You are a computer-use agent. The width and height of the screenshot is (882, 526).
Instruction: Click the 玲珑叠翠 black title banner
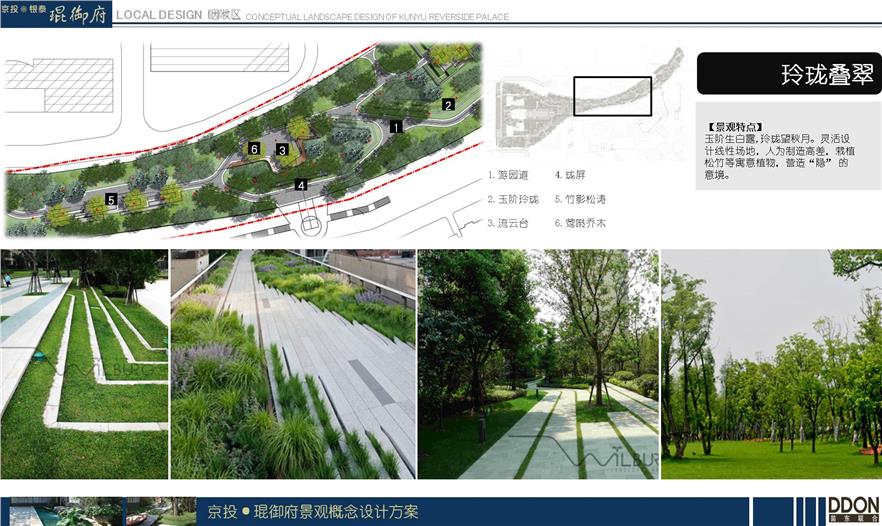click(788, 75)
